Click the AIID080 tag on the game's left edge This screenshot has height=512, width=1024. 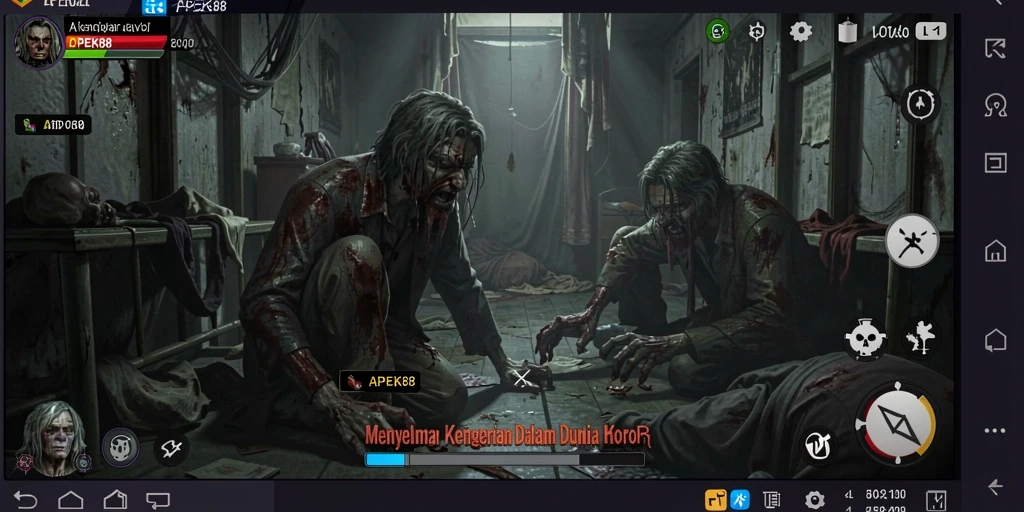click(53, 125)
